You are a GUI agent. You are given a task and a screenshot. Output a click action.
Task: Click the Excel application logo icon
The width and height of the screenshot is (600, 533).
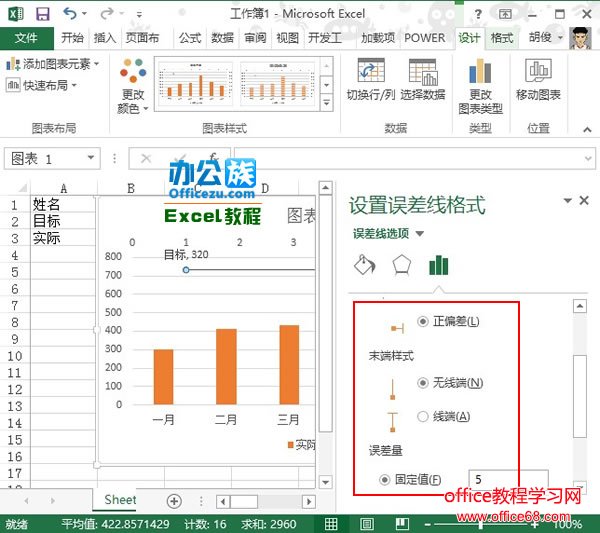coord(16,14)
